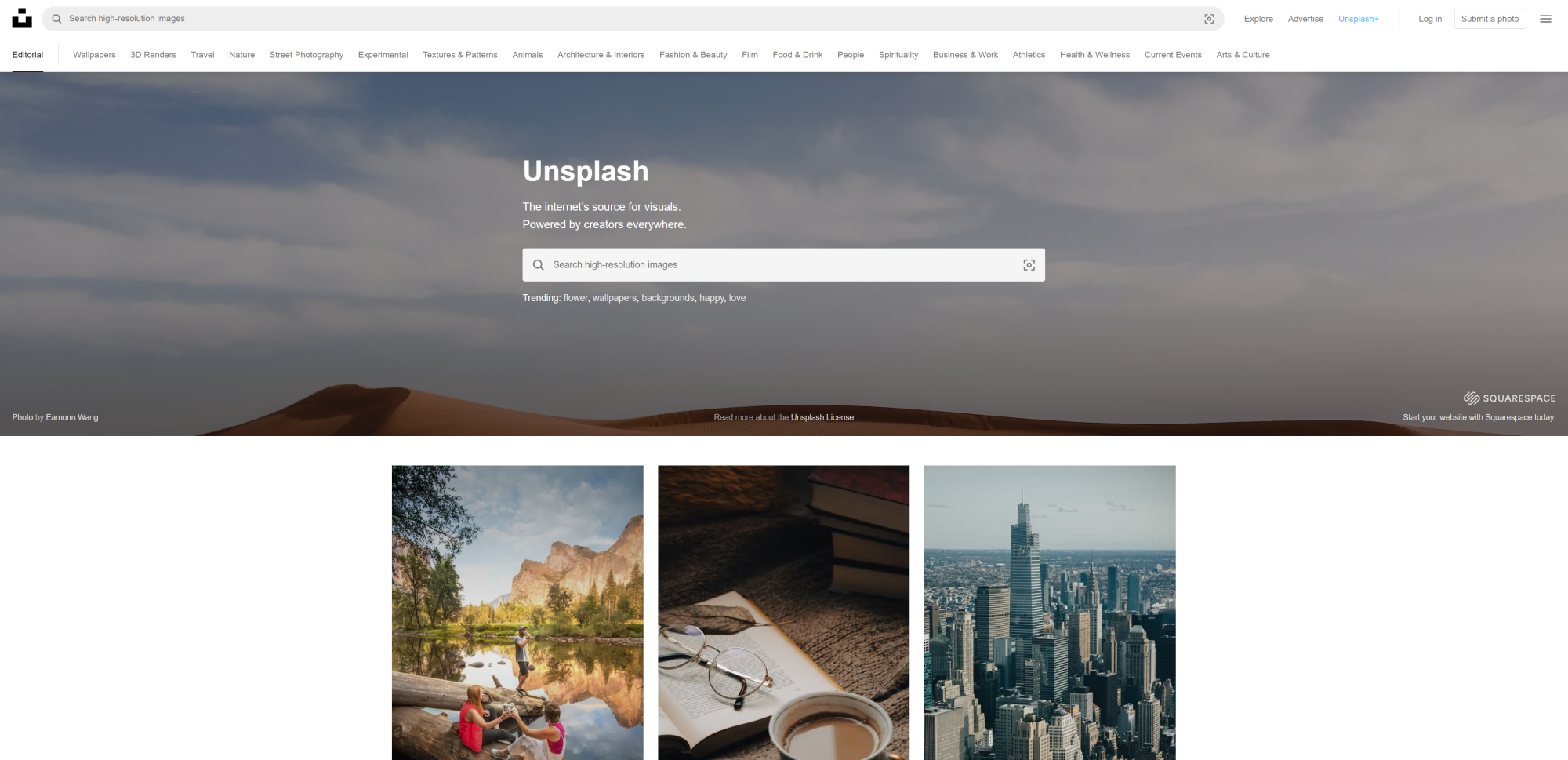Open the Experimental category
Screen dimensions: 1568x760
[x=383, y=55]
